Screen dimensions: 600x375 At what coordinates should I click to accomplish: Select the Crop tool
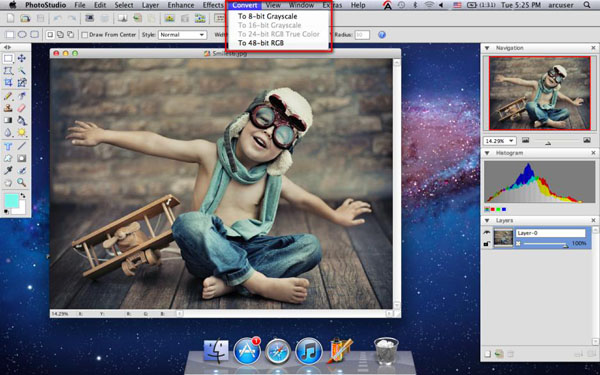coord(8,82)
